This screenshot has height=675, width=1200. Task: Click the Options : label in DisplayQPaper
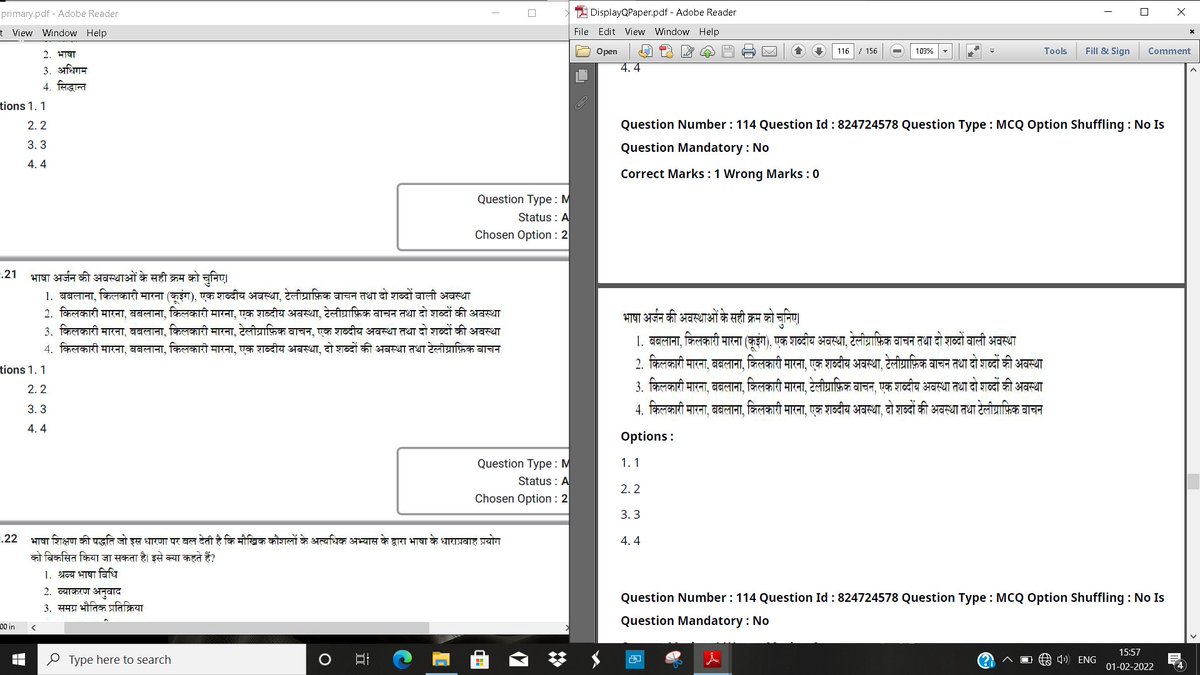pos(647,436)
